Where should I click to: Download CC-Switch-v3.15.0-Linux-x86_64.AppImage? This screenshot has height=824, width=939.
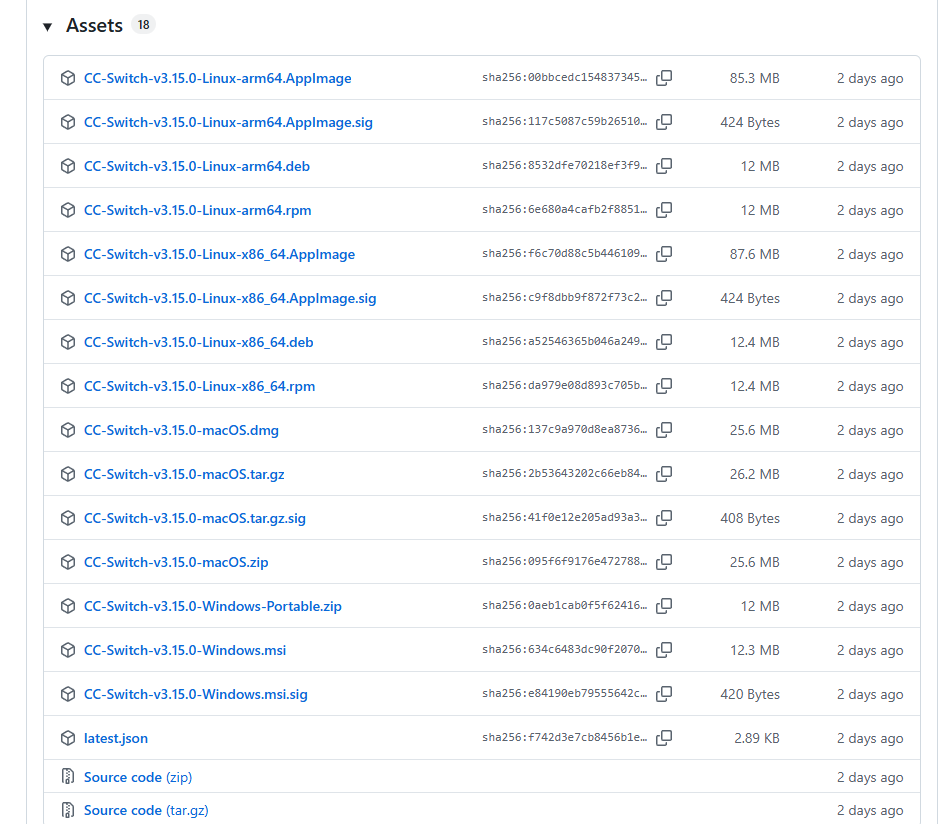pos(219,255)
